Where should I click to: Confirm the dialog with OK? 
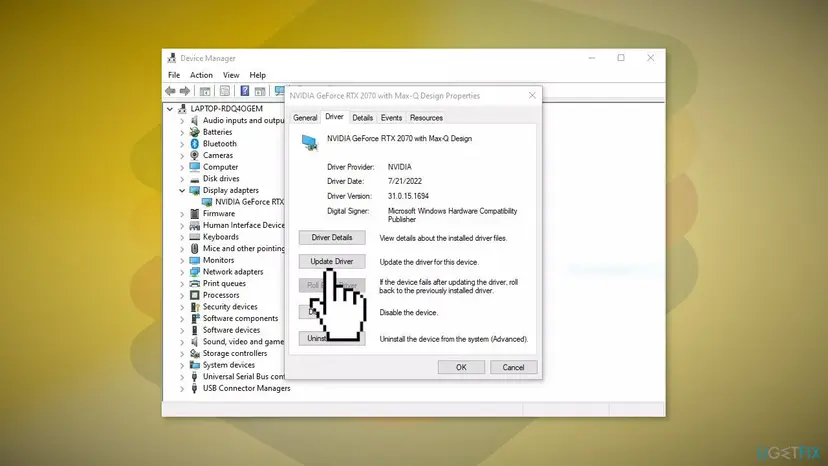coord(461,367)
